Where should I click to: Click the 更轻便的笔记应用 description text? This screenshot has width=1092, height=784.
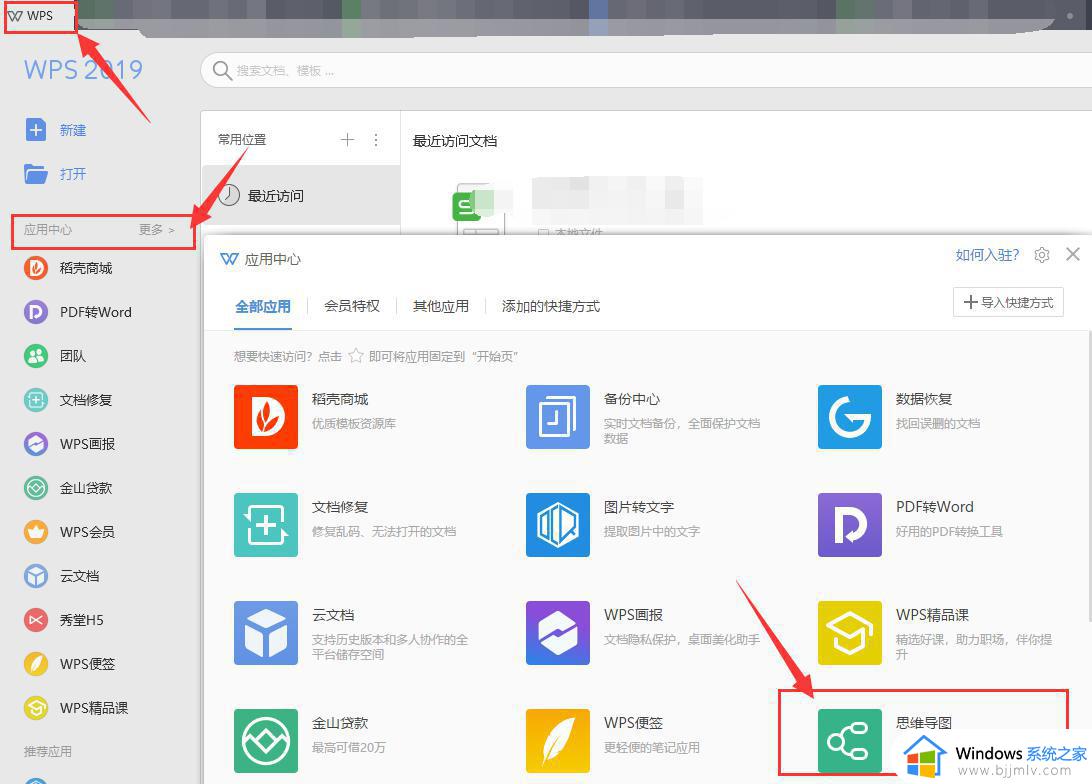tap(652, 747)
